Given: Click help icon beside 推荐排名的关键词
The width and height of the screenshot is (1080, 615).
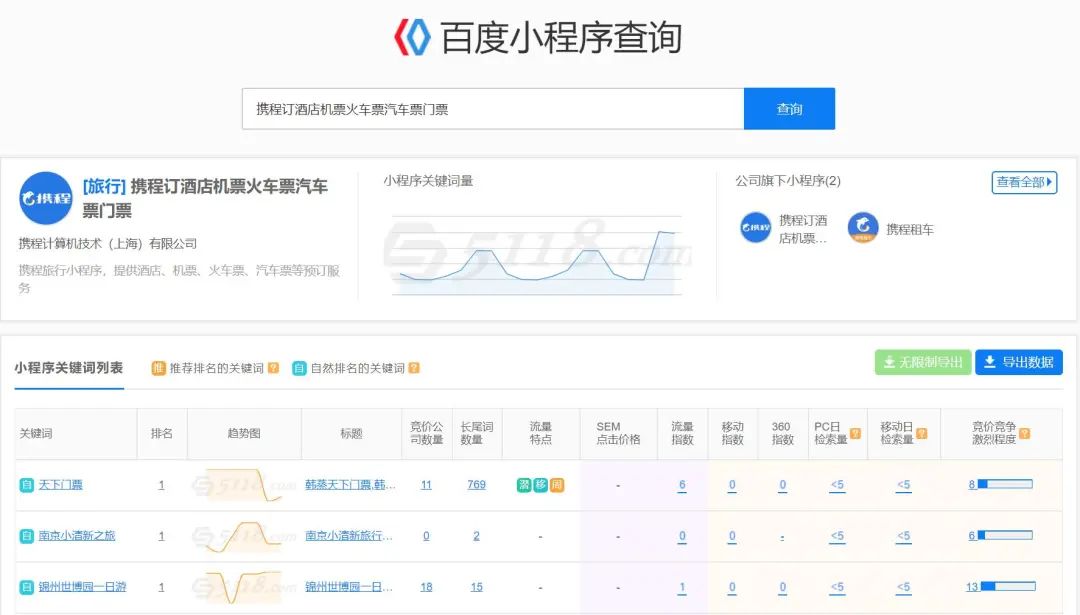Looking at the screenshot, I should [273, 368].
